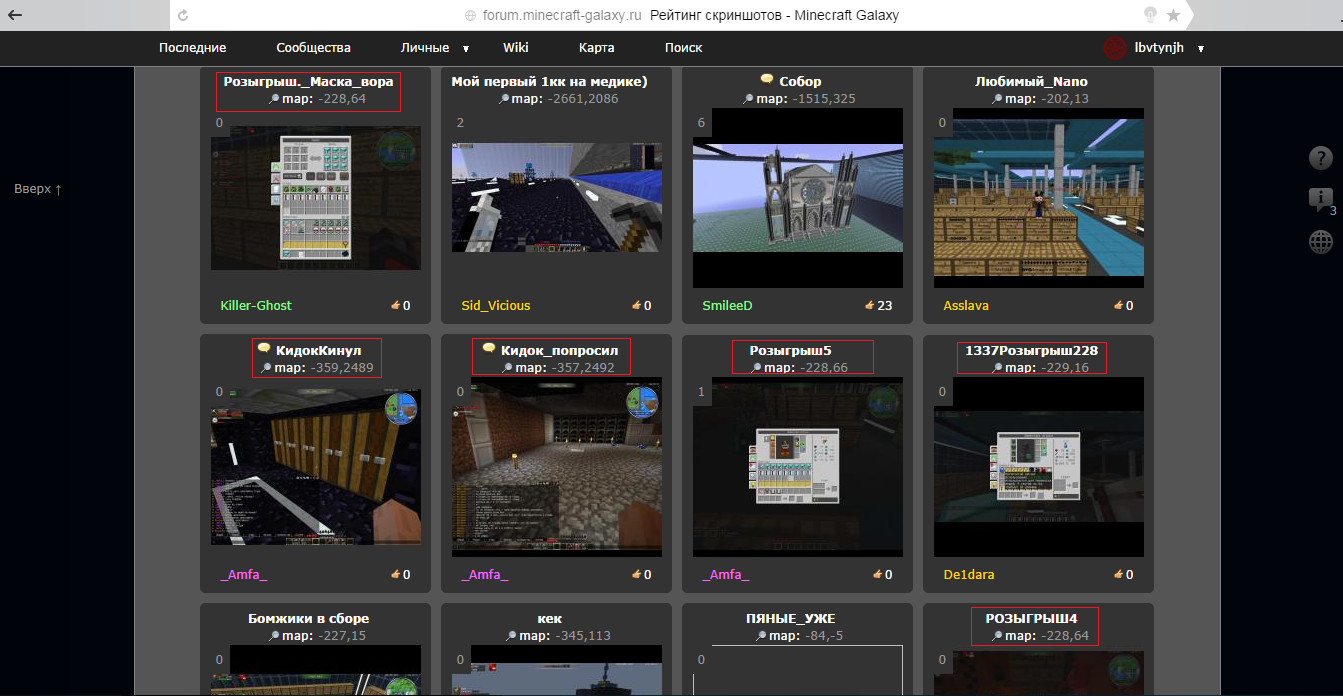Screen dimensions: 1343x696
Task: Click the thumbs-up icon on the Кидок_попросил card
Action: point(636,574)
